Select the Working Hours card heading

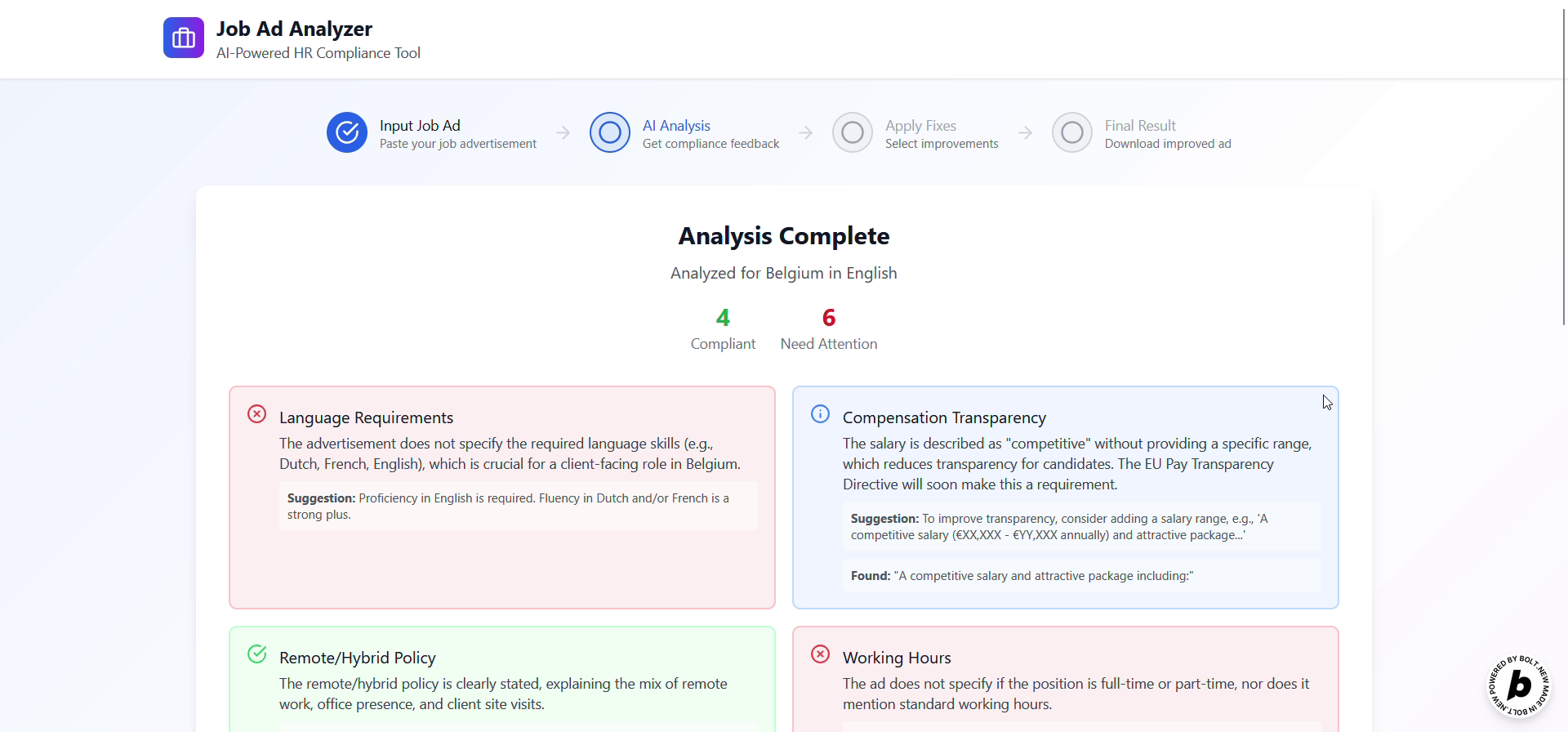(x=897, y=658)
